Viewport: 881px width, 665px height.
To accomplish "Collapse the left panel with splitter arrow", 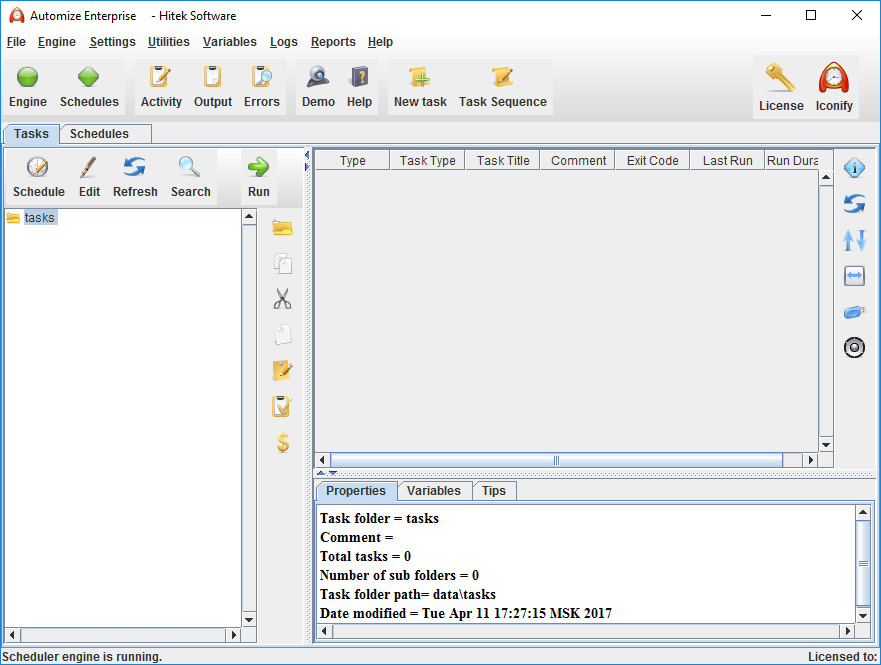I will pos(307,154).
